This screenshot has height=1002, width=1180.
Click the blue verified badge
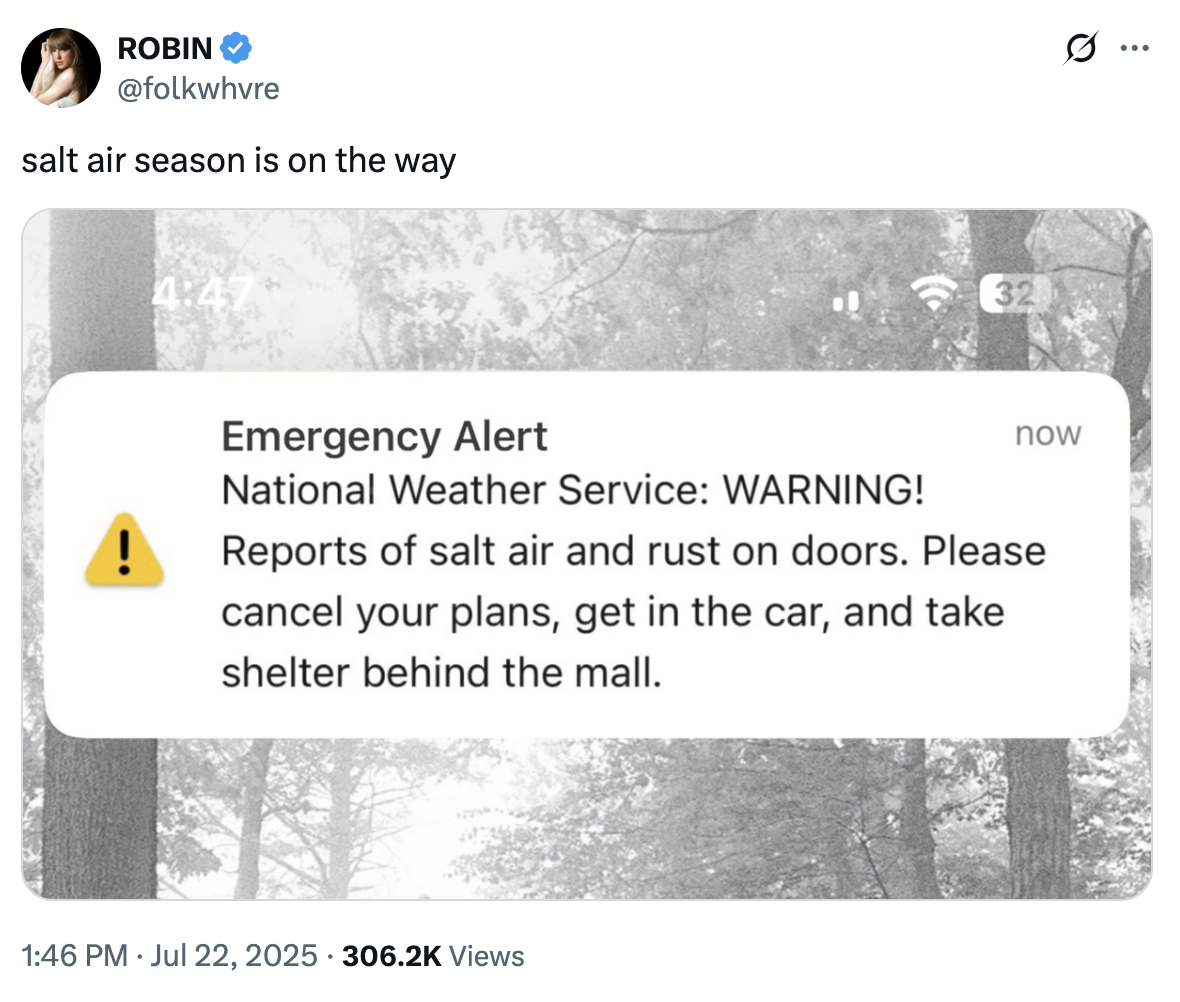click(x=237, y=47)
